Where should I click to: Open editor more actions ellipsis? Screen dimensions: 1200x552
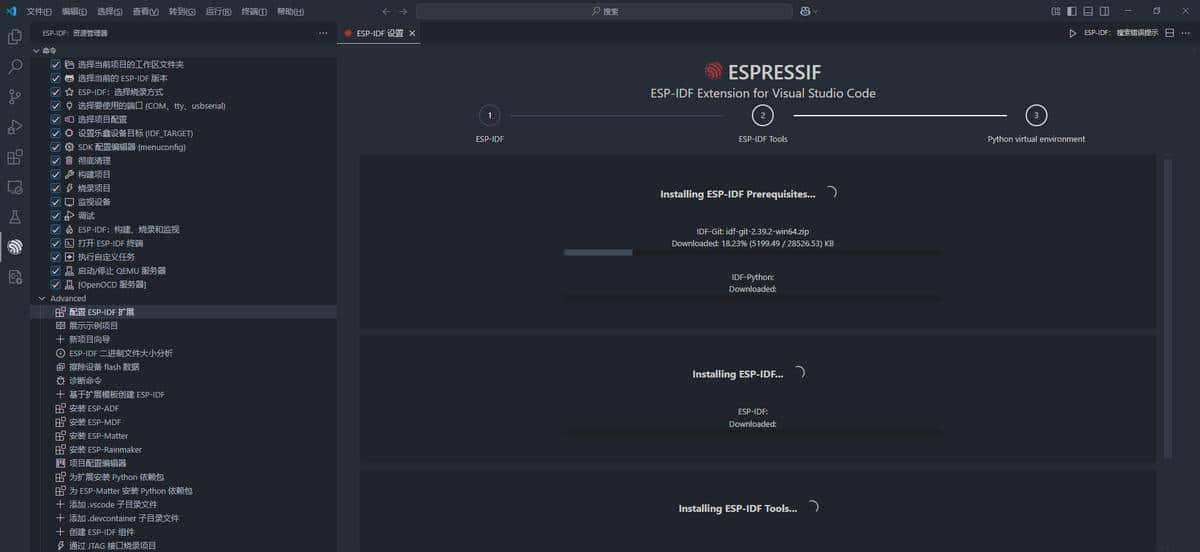[x=1187, y=33]
